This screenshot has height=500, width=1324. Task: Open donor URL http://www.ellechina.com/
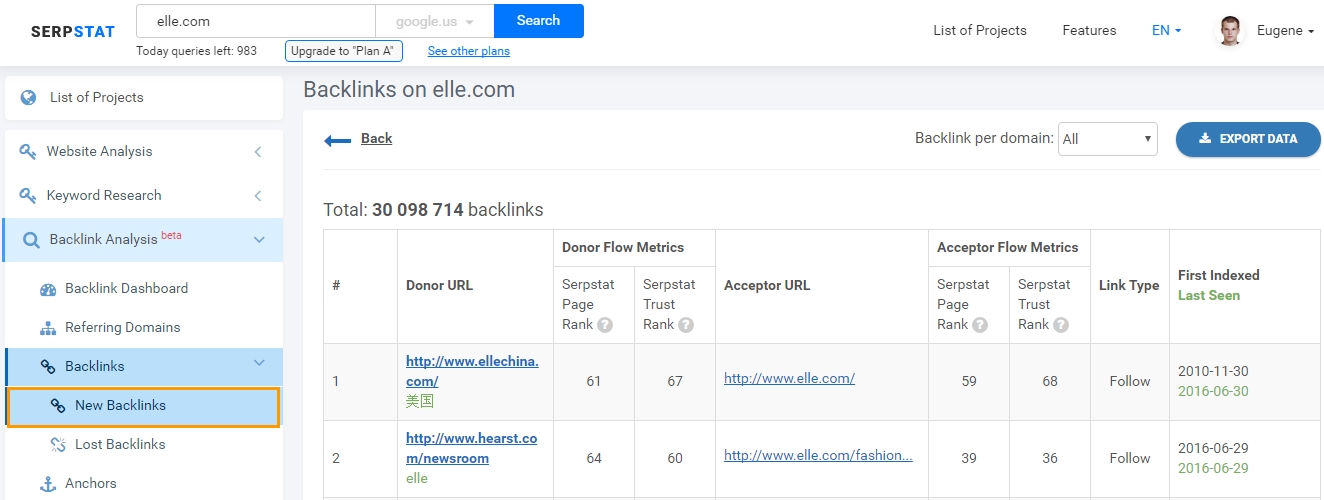pyautogui.click(x=472, y=371)
